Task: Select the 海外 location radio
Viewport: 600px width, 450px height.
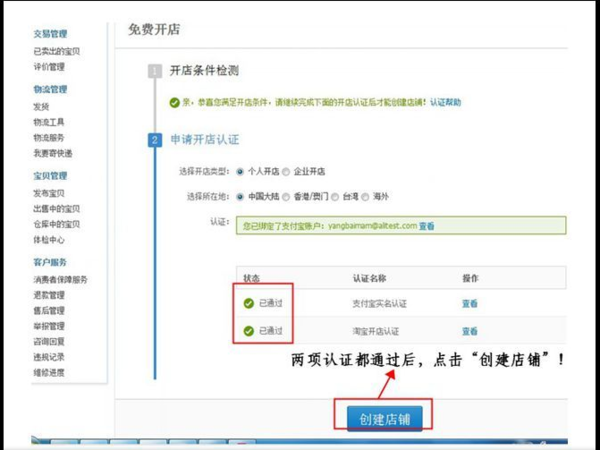Action: click(365, 197)
